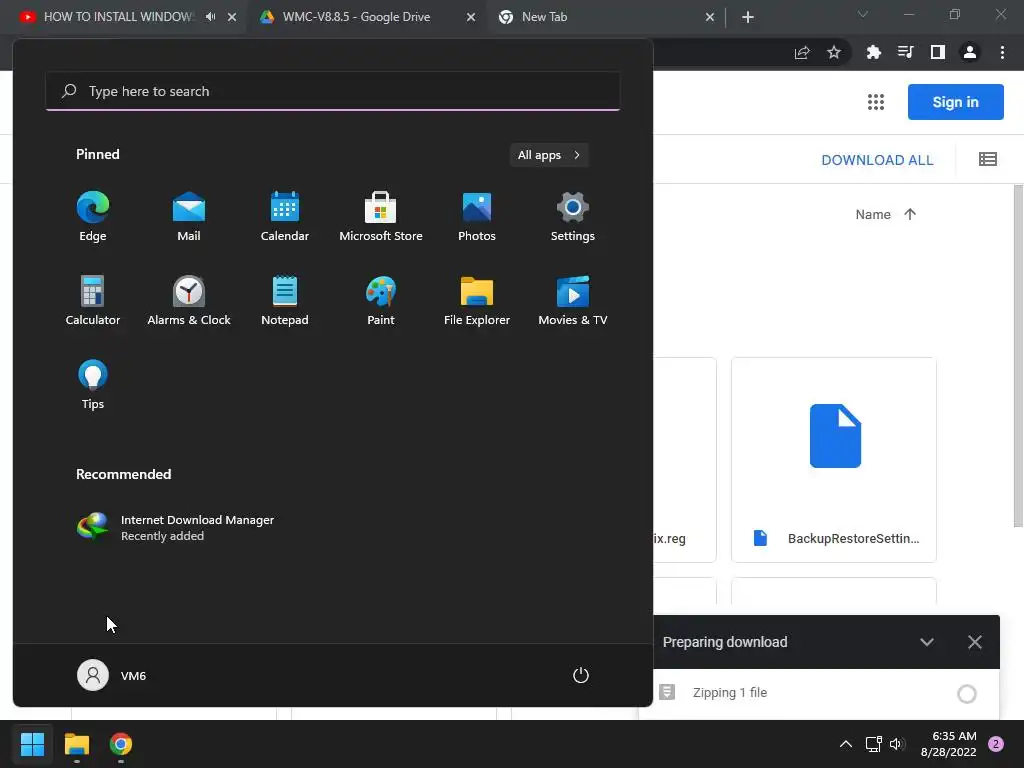The height and width of the screenshot is (768, 1024).
Task: Close the New Tab tab
Action: coord(710,18)
